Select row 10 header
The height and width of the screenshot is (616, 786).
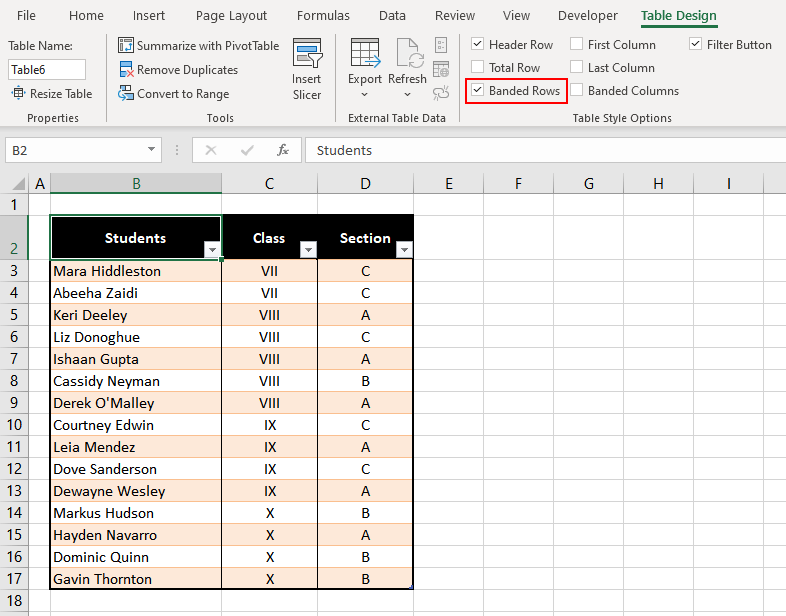pyautogui.click(x=14, y=425)
